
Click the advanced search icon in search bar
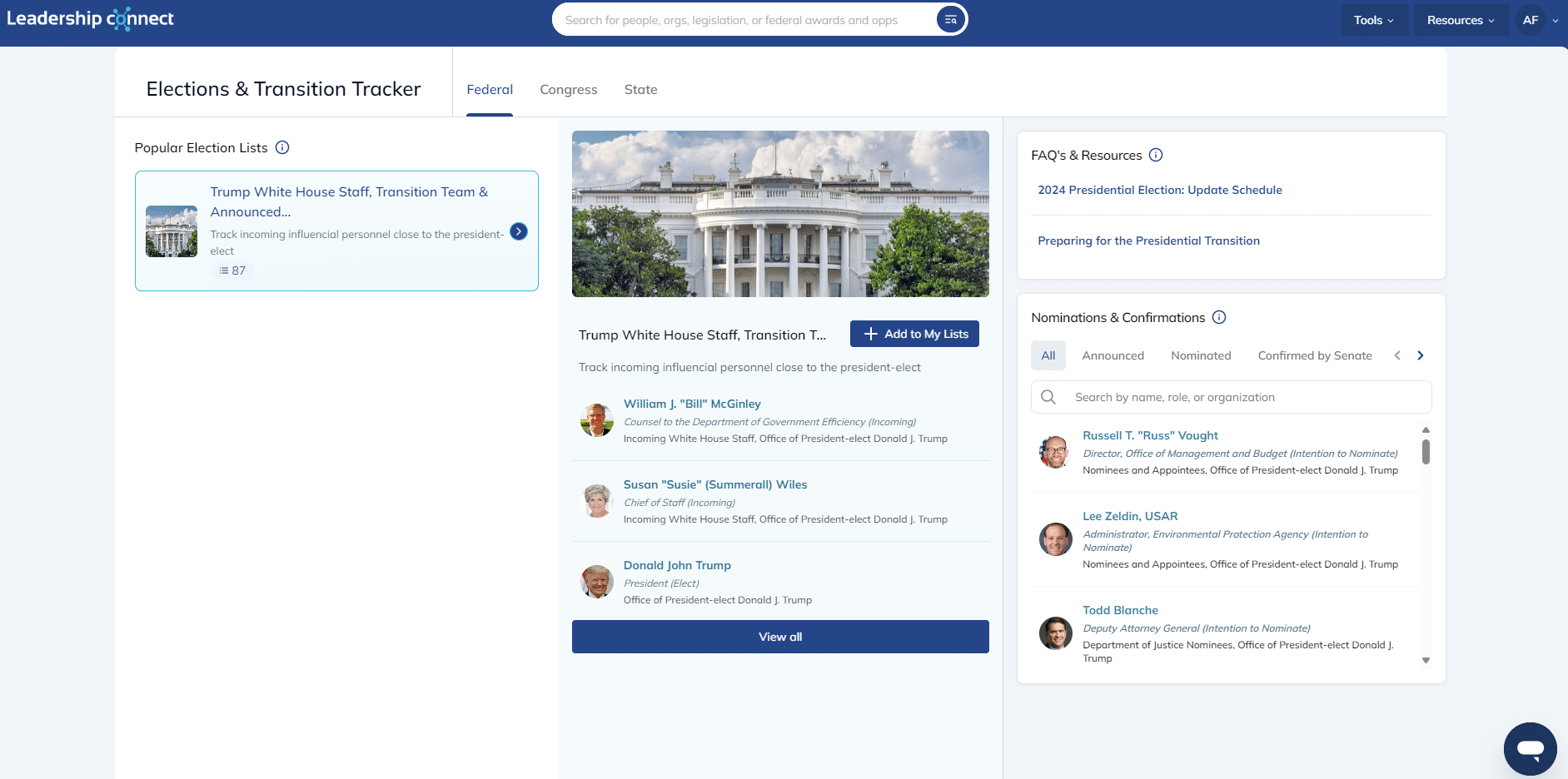coord(950,19)
